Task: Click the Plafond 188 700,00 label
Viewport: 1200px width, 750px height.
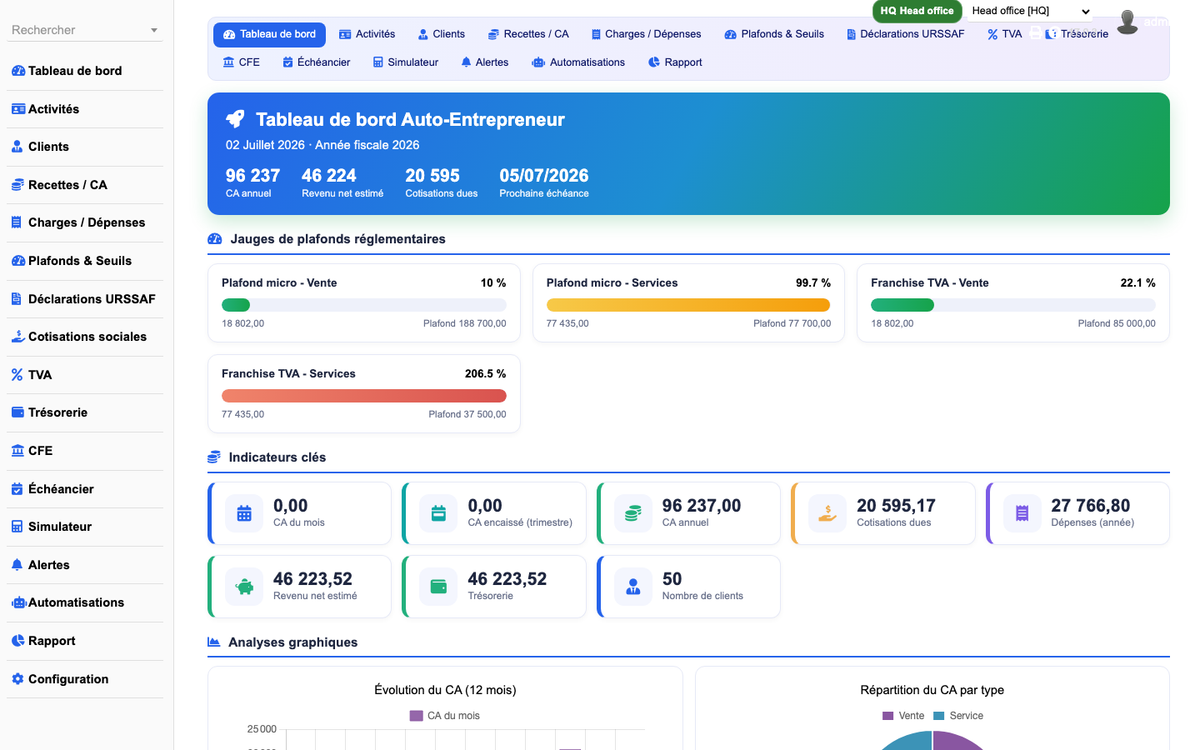Action: 465,324
